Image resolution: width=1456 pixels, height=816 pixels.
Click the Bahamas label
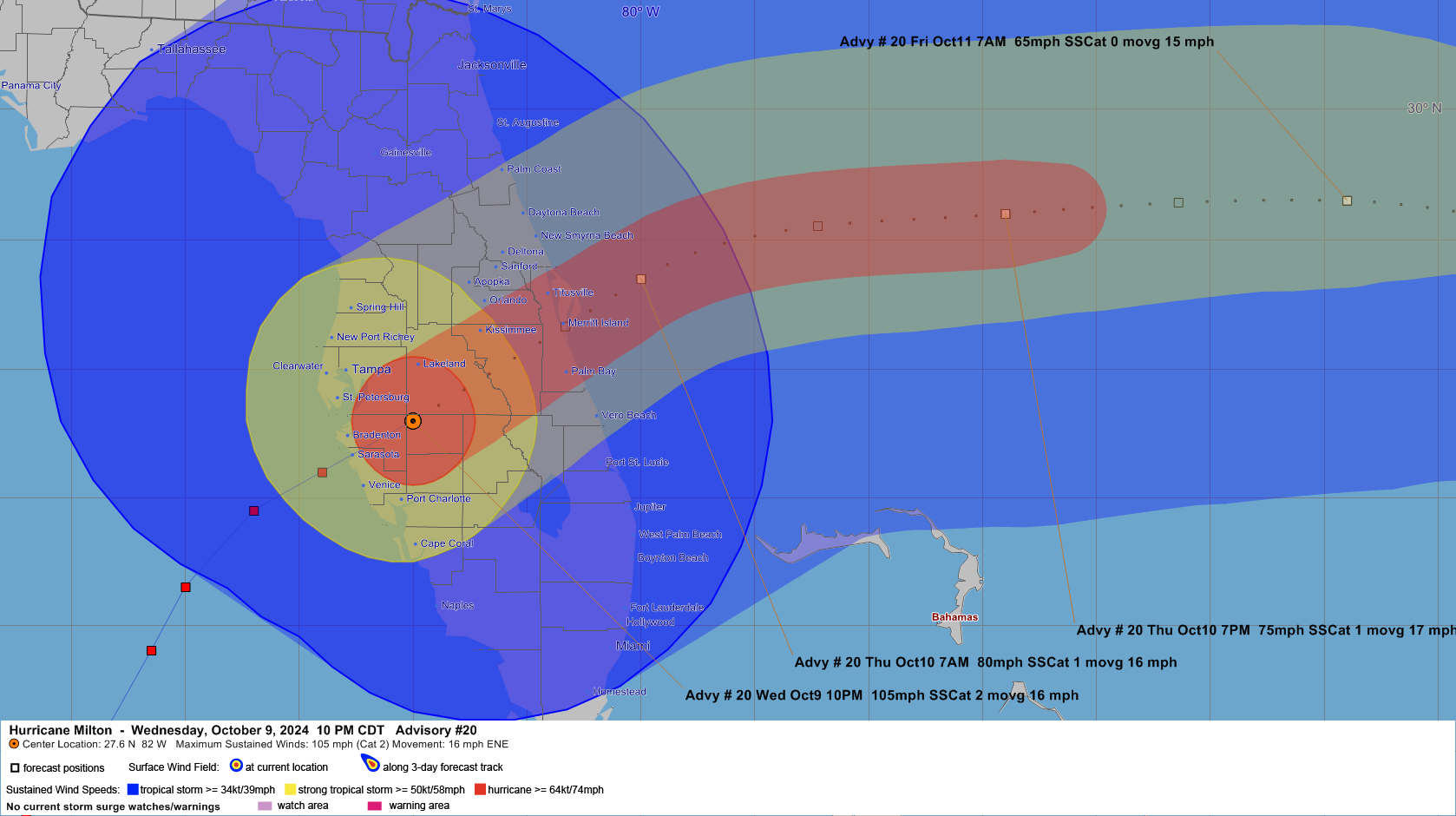(x=955, y=617)
